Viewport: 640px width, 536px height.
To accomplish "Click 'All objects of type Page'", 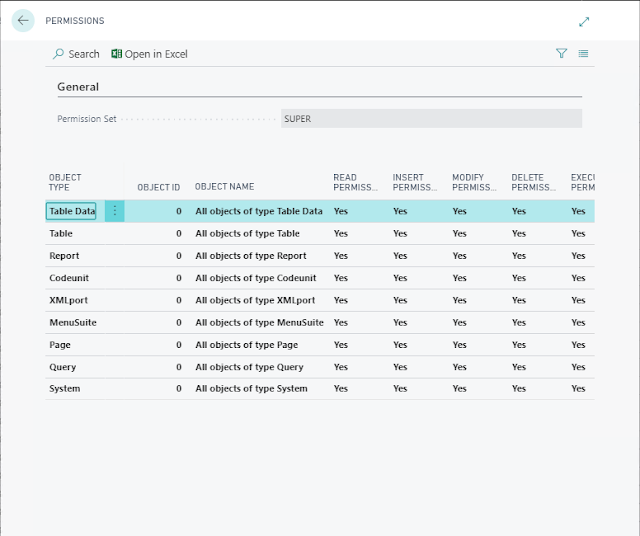I will coord(247,345).
